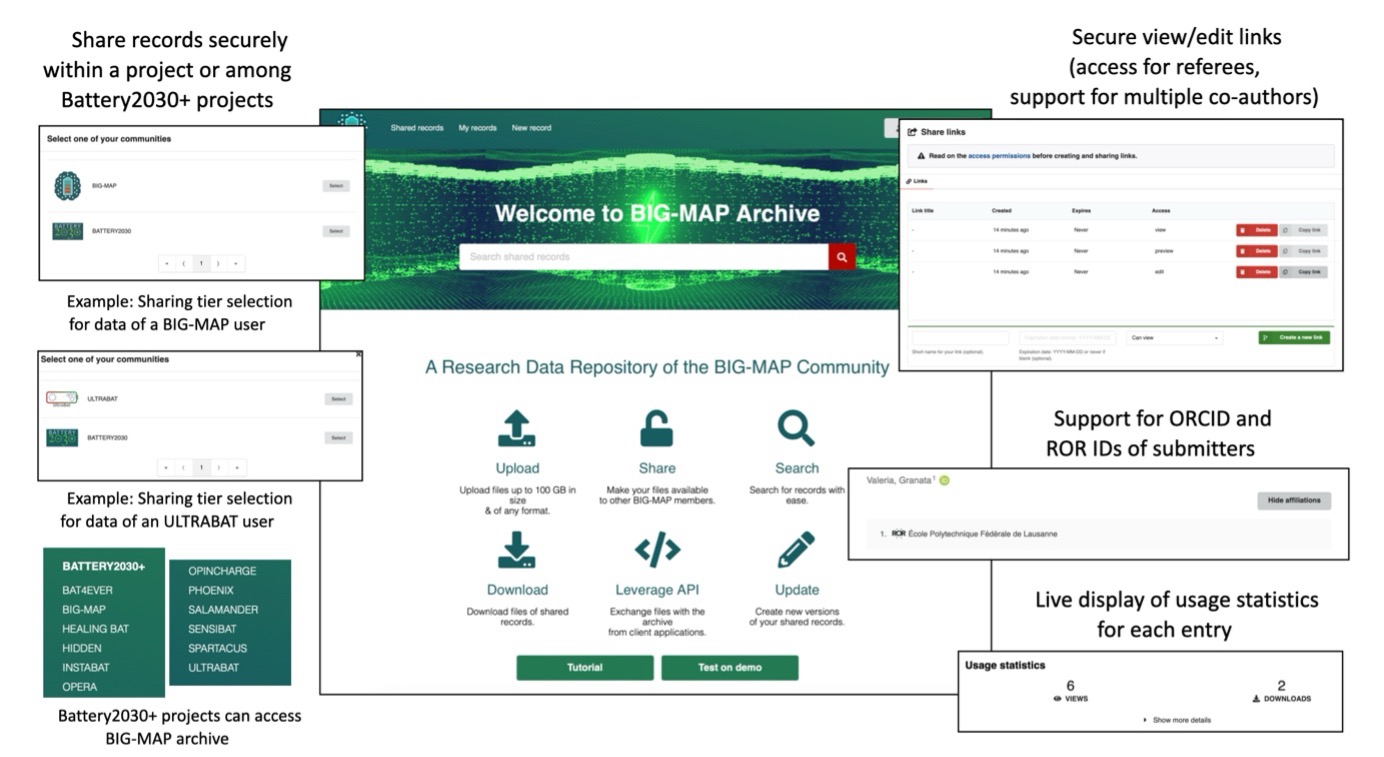Click the magnifying glass Search feature icon
Viewport: 1384px width, 757px height.
coord(796,428)
